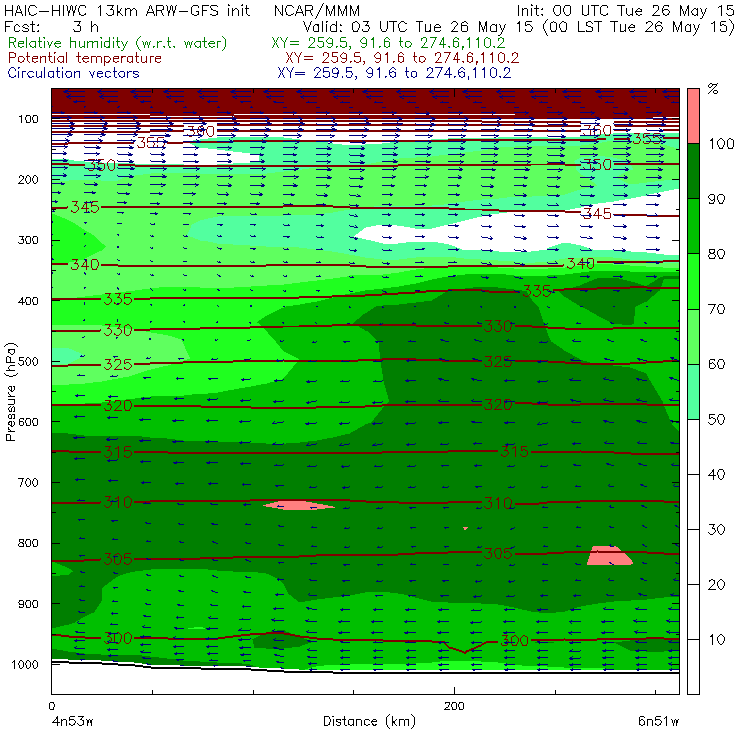
Task: Click the 'Fcst: 3 h' forecast label
Action: pos(51,26)
